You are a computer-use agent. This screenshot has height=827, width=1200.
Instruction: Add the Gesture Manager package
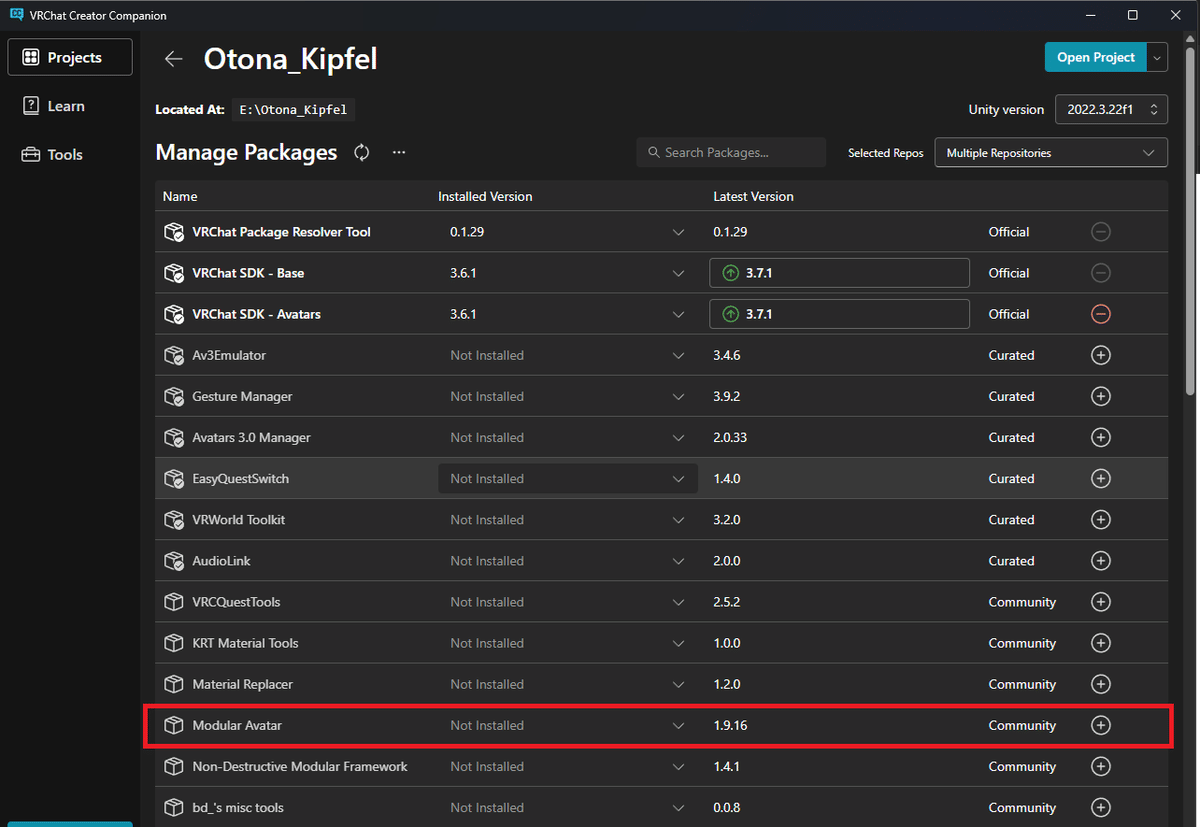1100,397
